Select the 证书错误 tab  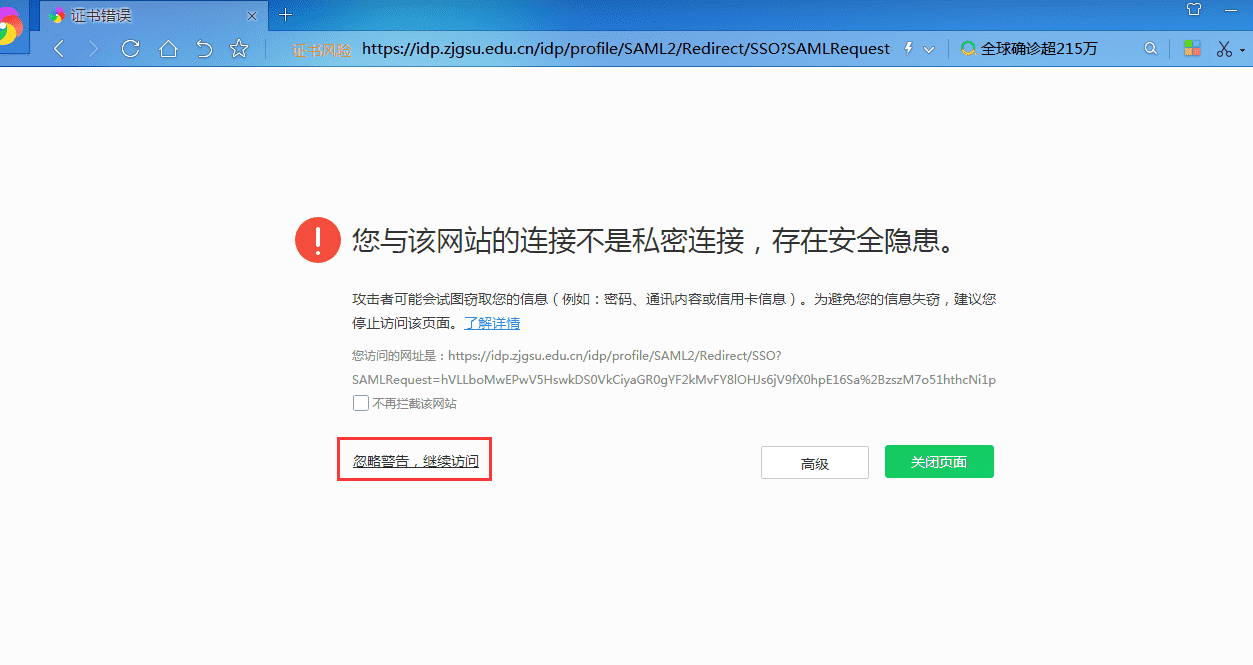[x=150, y=15]
